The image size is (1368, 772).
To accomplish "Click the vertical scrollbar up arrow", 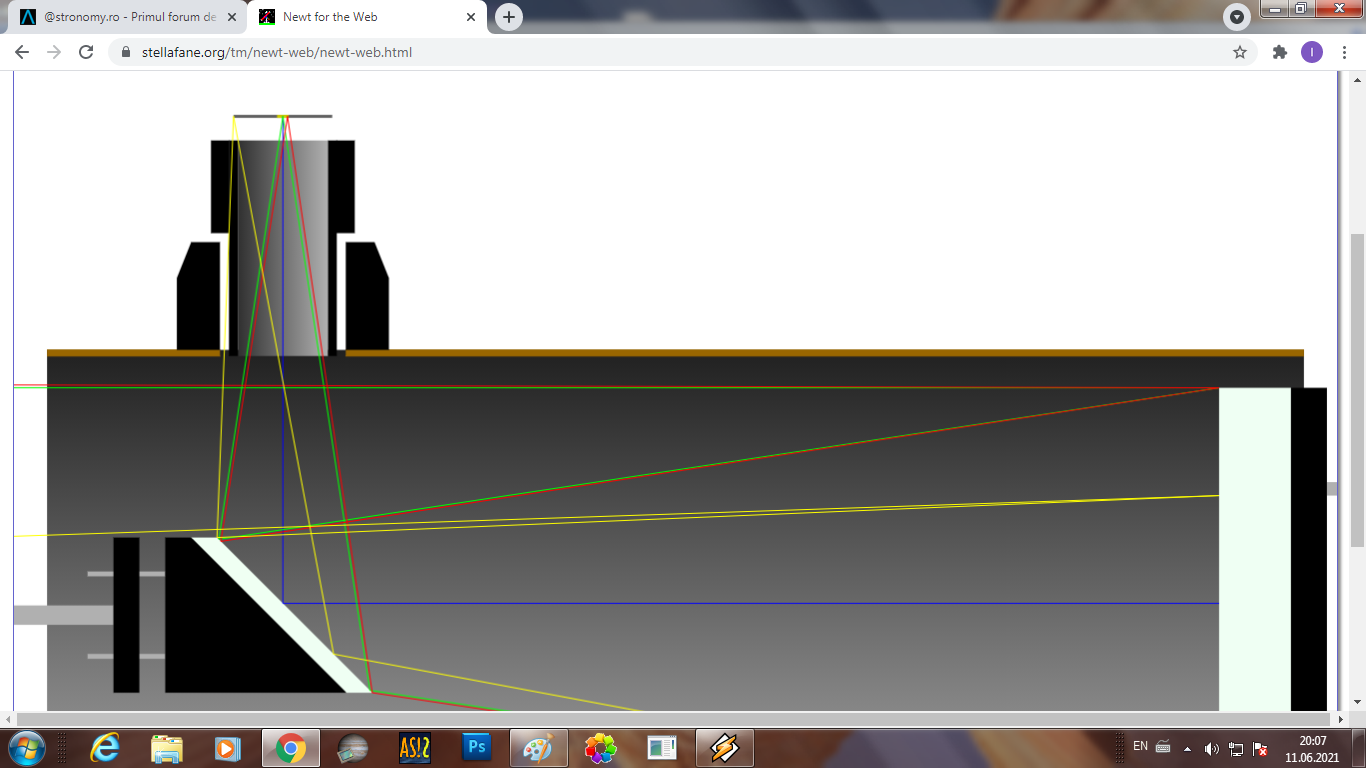I will click(1358, 79).
